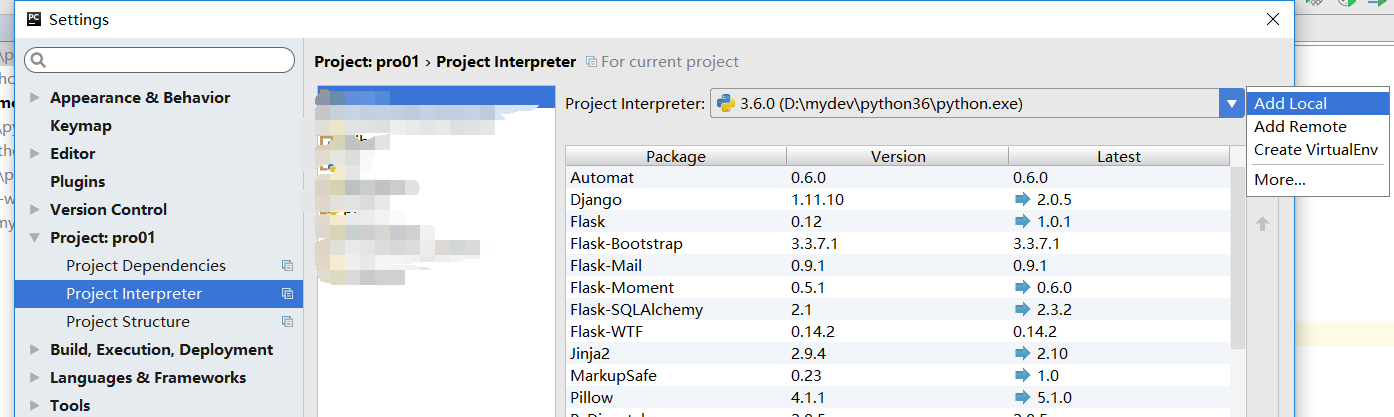Select Add Remote from interpreter menu
The width and height of the screenshot is (1394, 417).
point(1318,127)
